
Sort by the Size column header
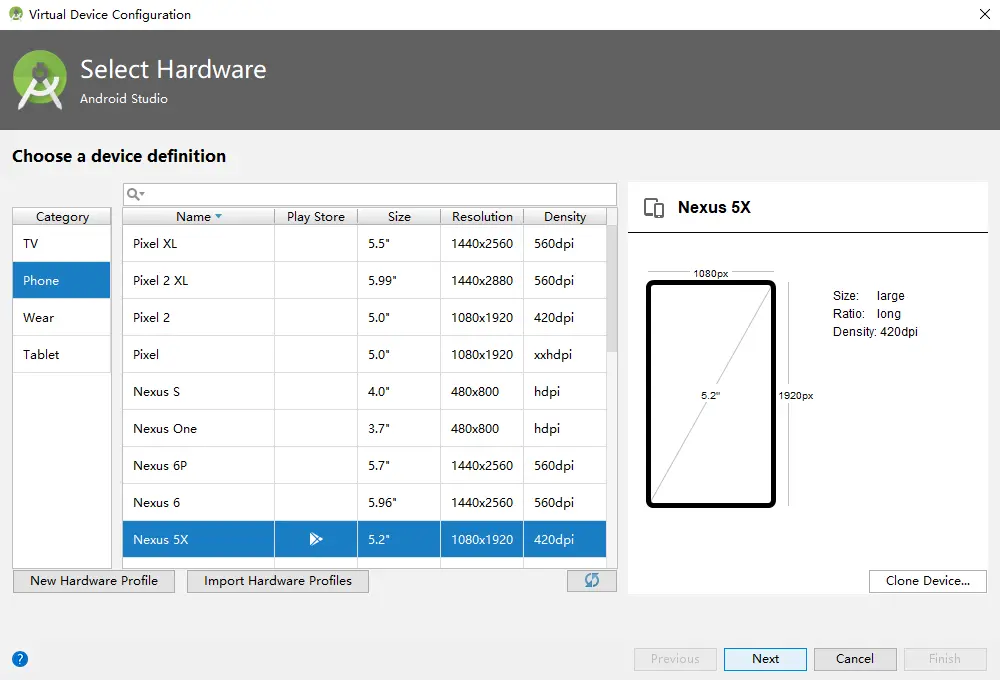pyautogui.click(x=399, y=216)
